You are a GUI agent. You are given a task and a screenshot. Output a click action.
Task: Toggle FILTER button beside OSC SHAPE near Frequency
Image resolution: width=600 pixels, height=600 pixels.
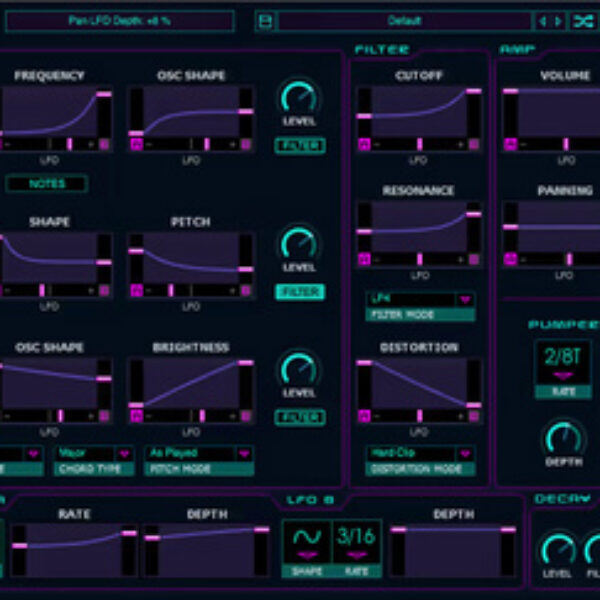point(300,146)
